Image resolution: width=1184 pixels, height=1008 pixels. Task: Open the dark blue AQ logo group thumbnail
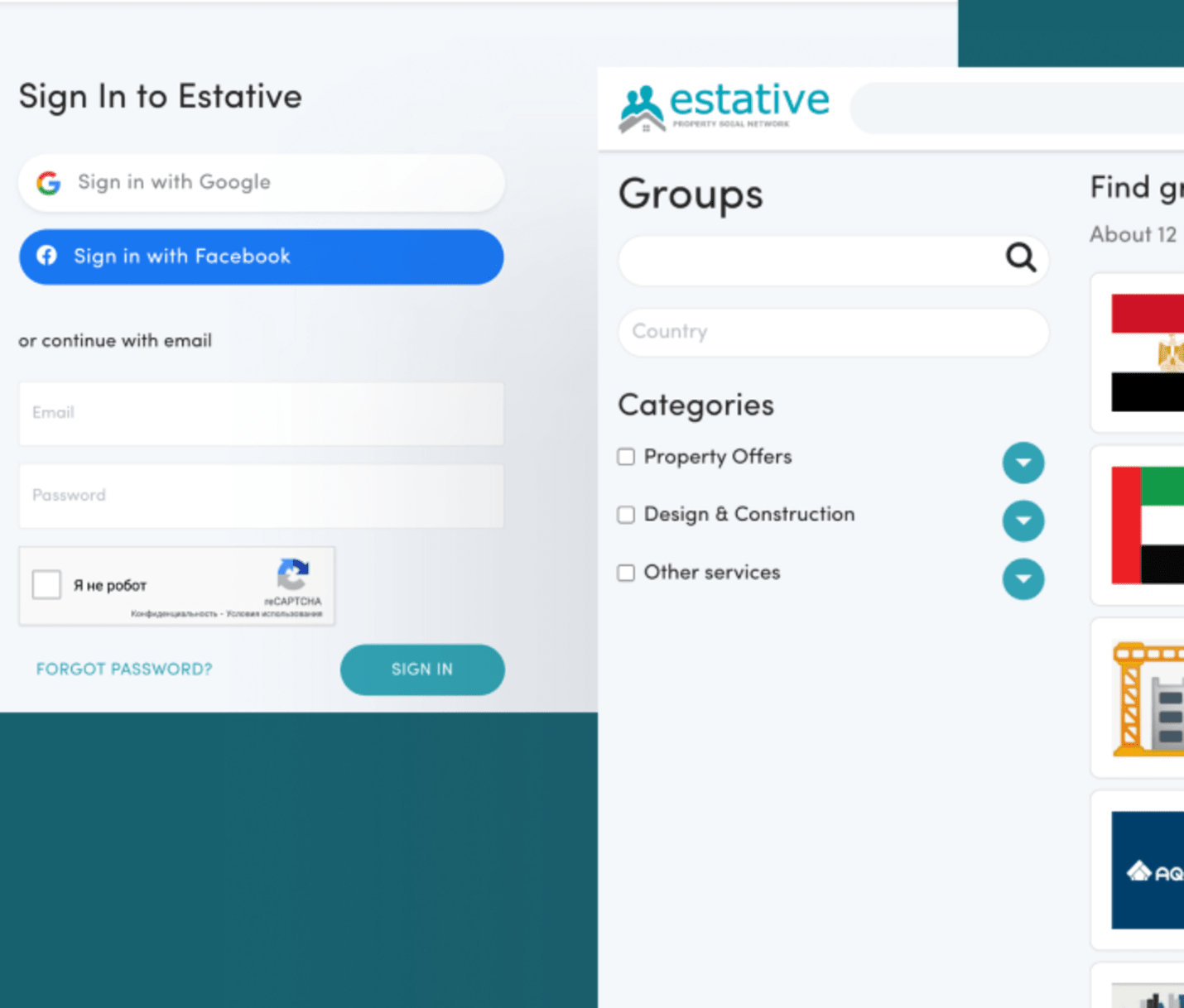(x=1148, y=871)
